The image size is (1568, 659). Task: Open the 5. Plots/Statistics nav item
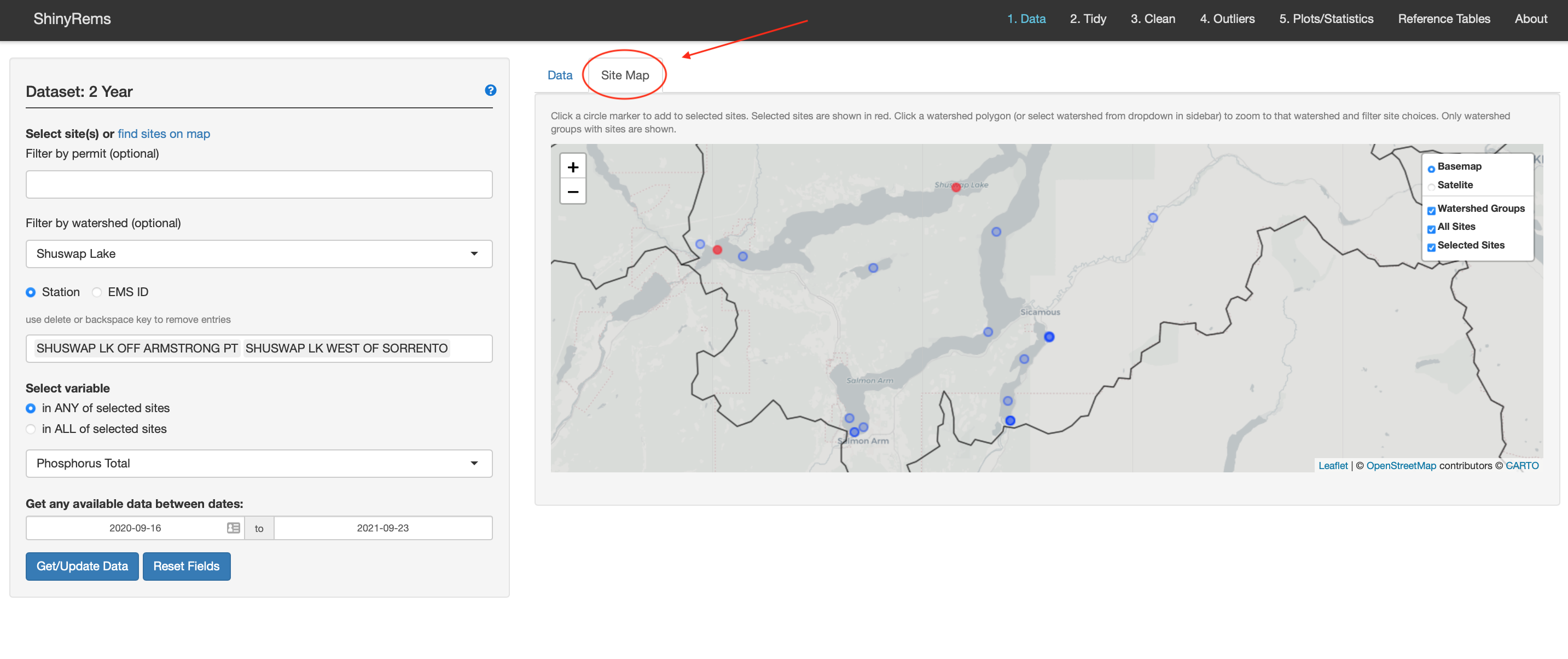pyautogui.click(x=1326, y=19)
